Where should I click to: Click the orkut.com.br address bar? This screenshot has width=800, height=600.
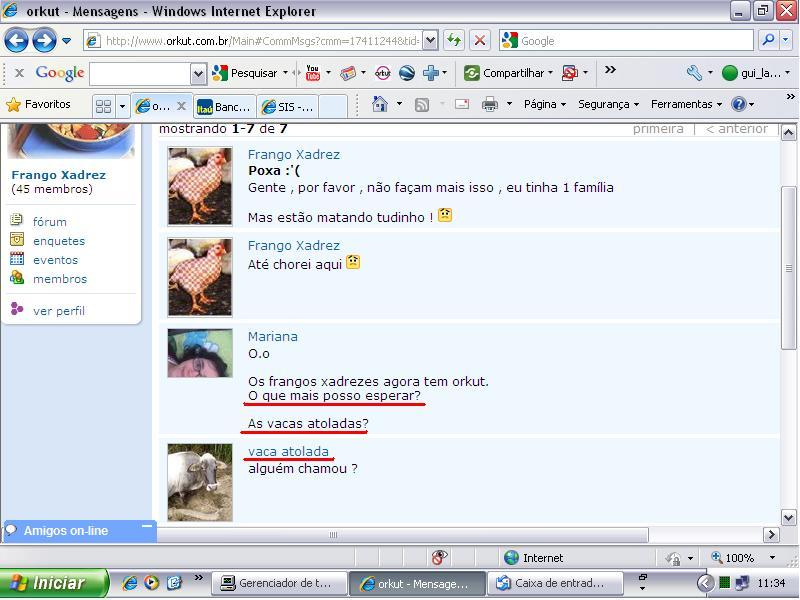pos(253,41)
